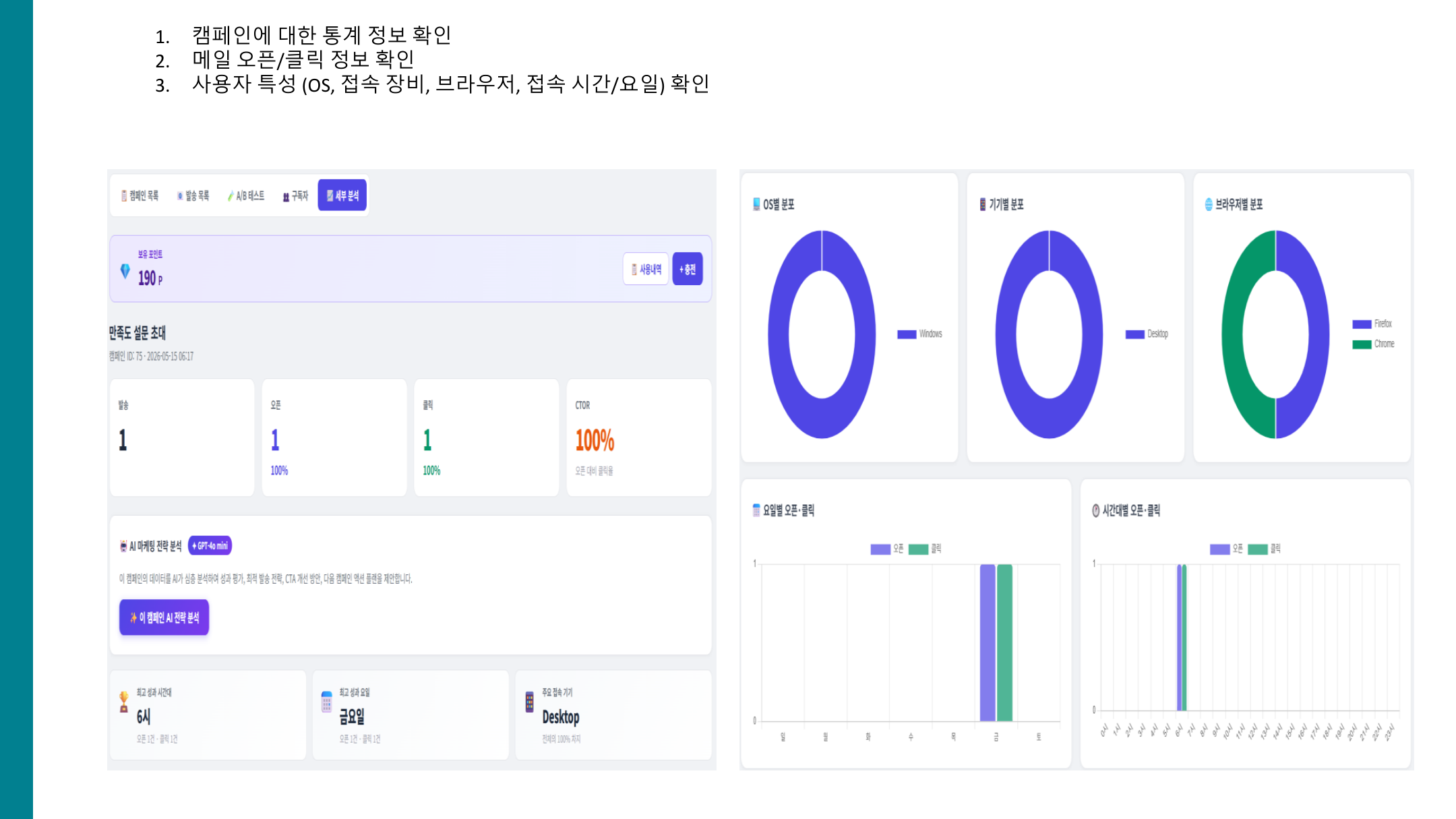1456x819 pixels.
Task: Open the A/B 테스트 tab
Action: coord(246,195)
